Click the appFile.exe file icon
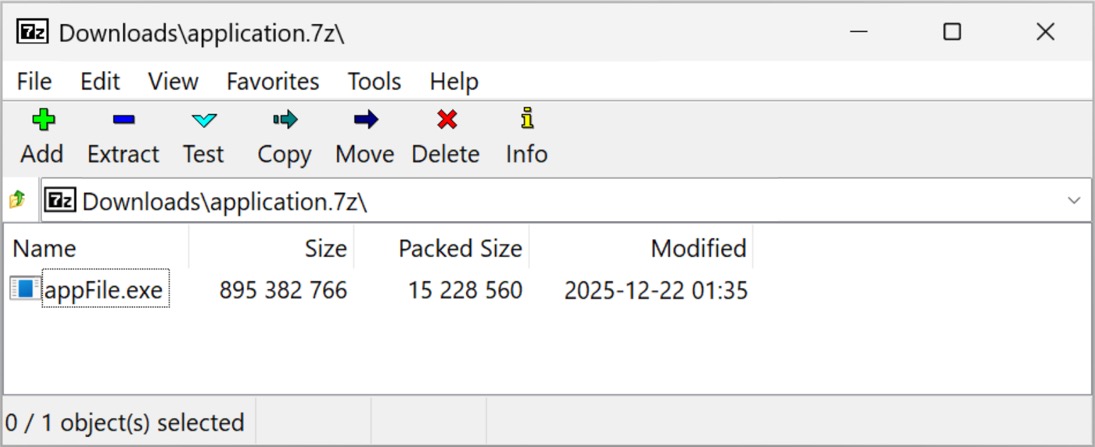Viewport: 1095px width, 447px height. click(x=24, y=290)
